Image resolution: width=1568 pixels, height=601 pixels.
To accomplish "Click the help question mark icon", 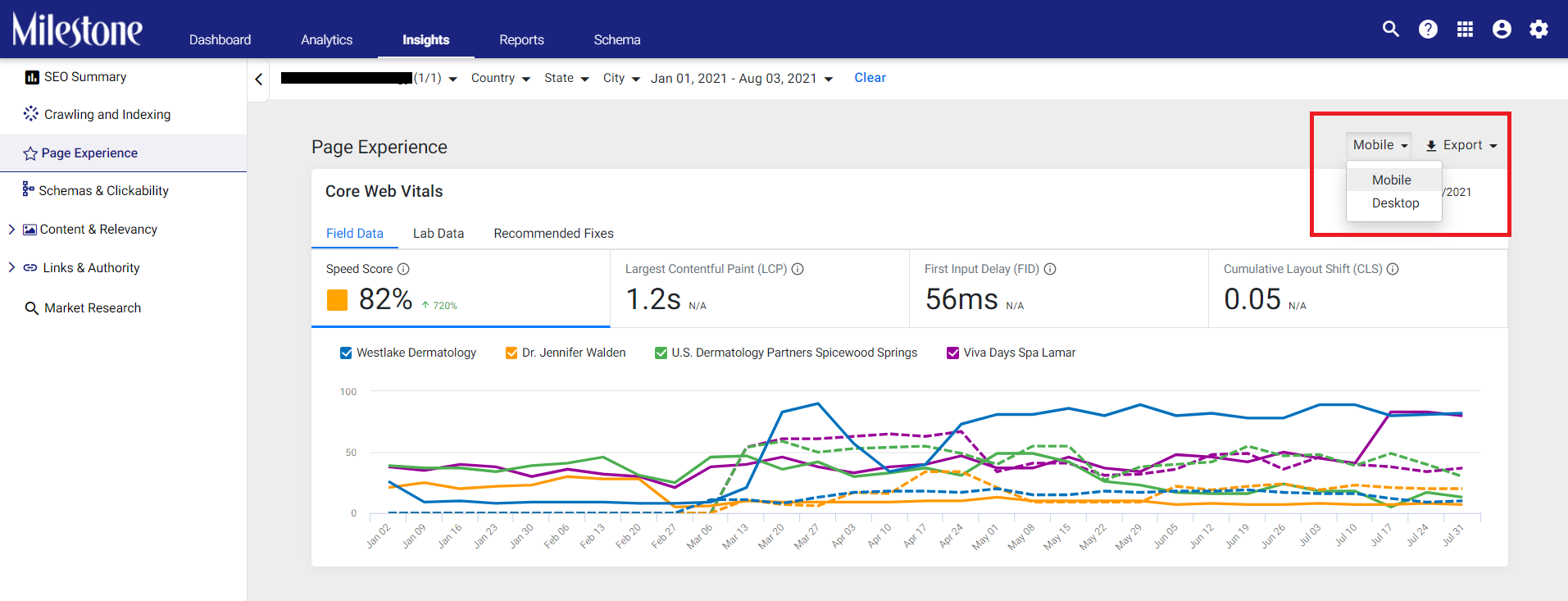I will click(1428, 29).
